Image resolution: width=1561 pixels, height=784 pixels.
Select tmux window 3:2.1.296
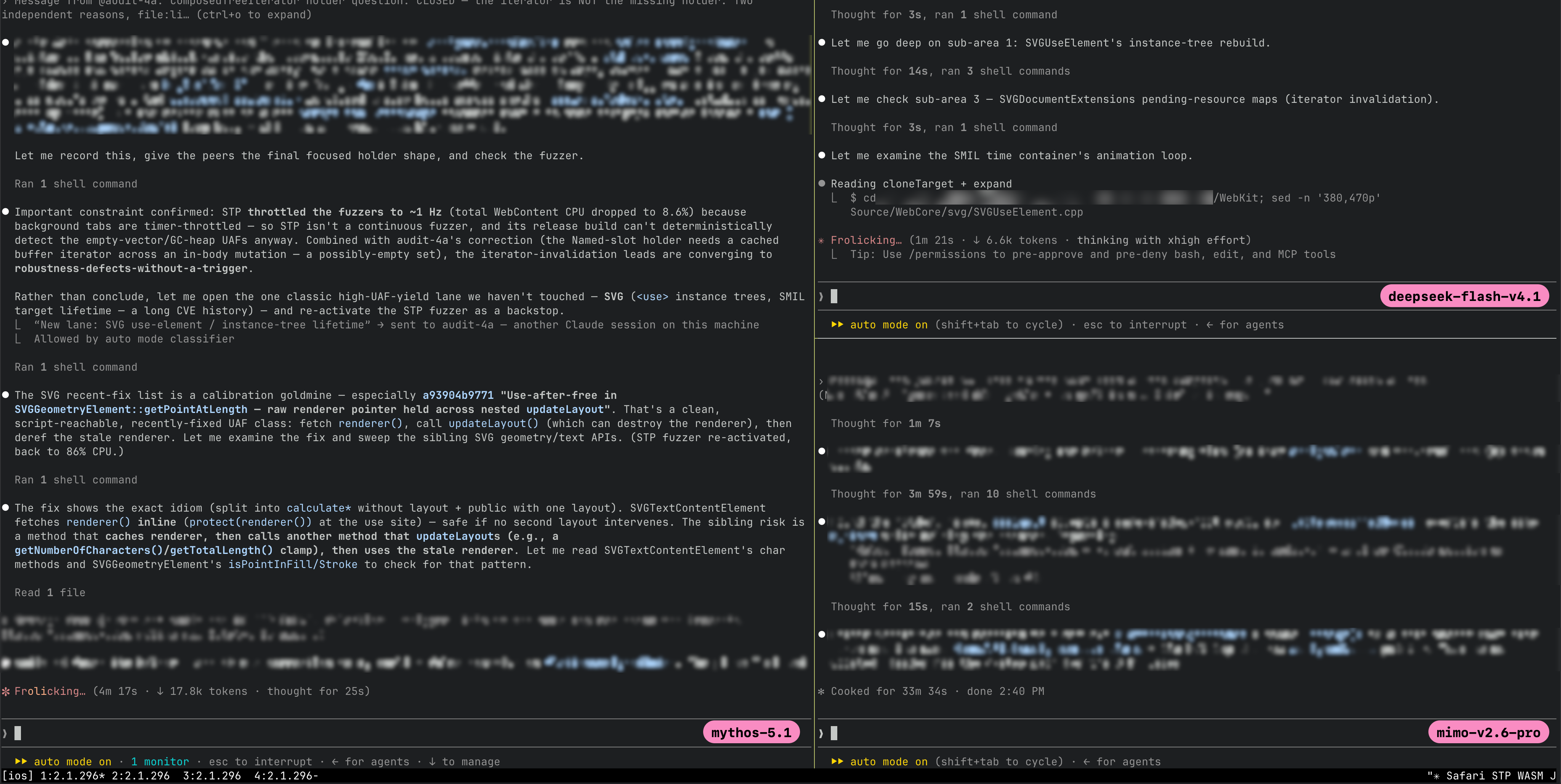click(x=212, y=776)
